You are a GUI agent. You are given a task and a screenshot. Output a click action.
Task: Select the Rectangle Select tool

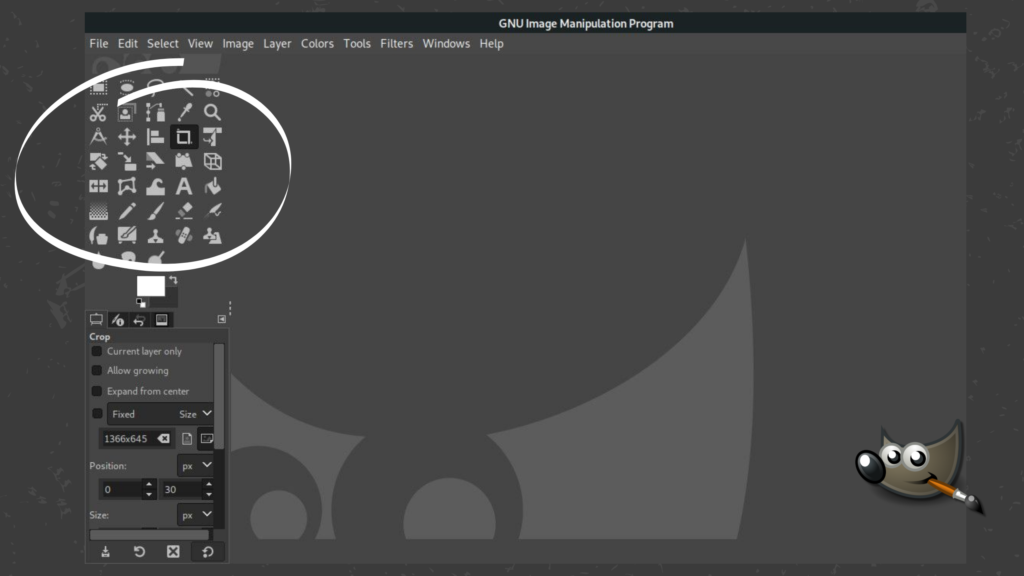coord(99,88)
